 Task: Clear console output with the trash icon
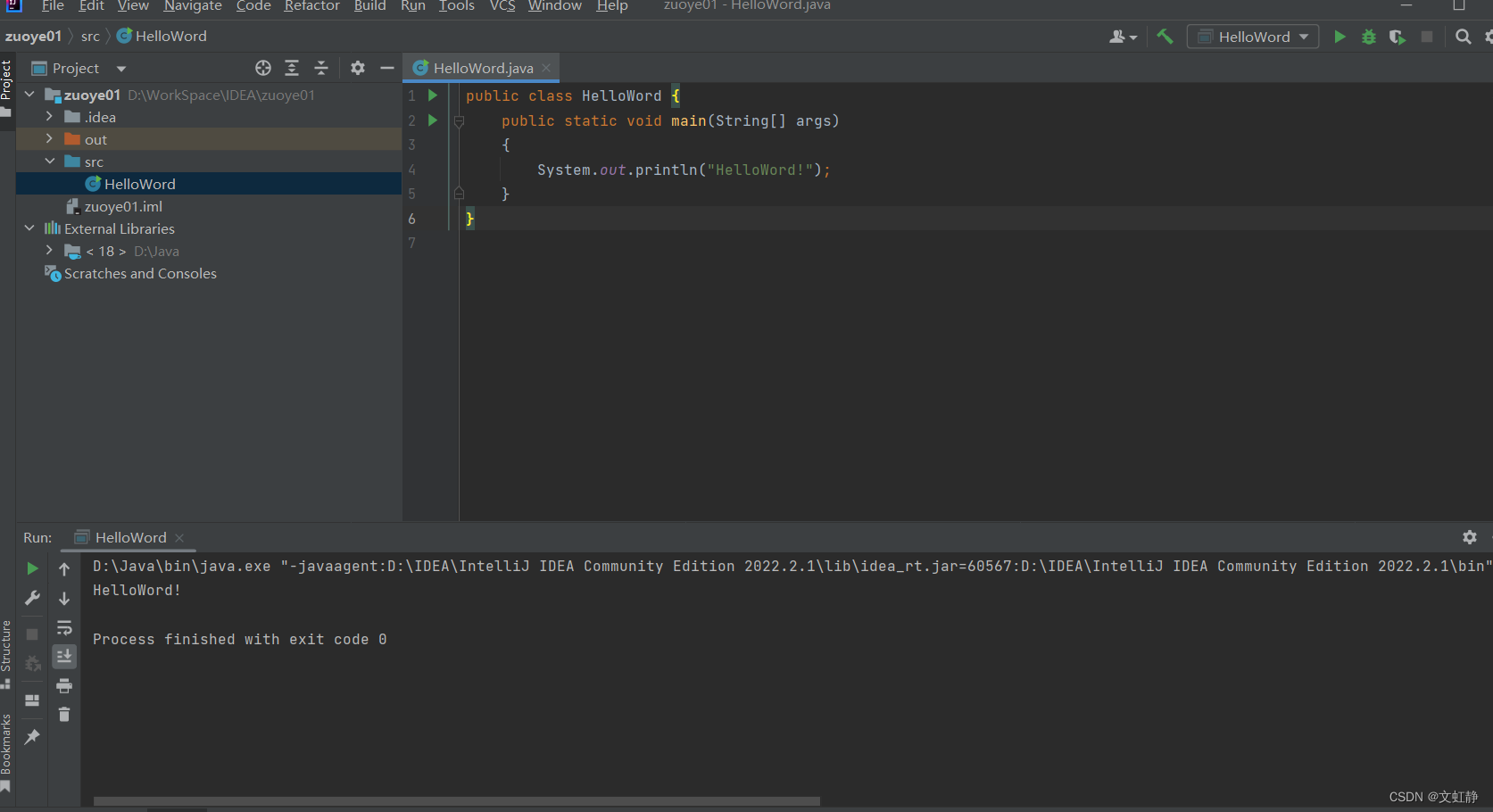tap(63, 714)
